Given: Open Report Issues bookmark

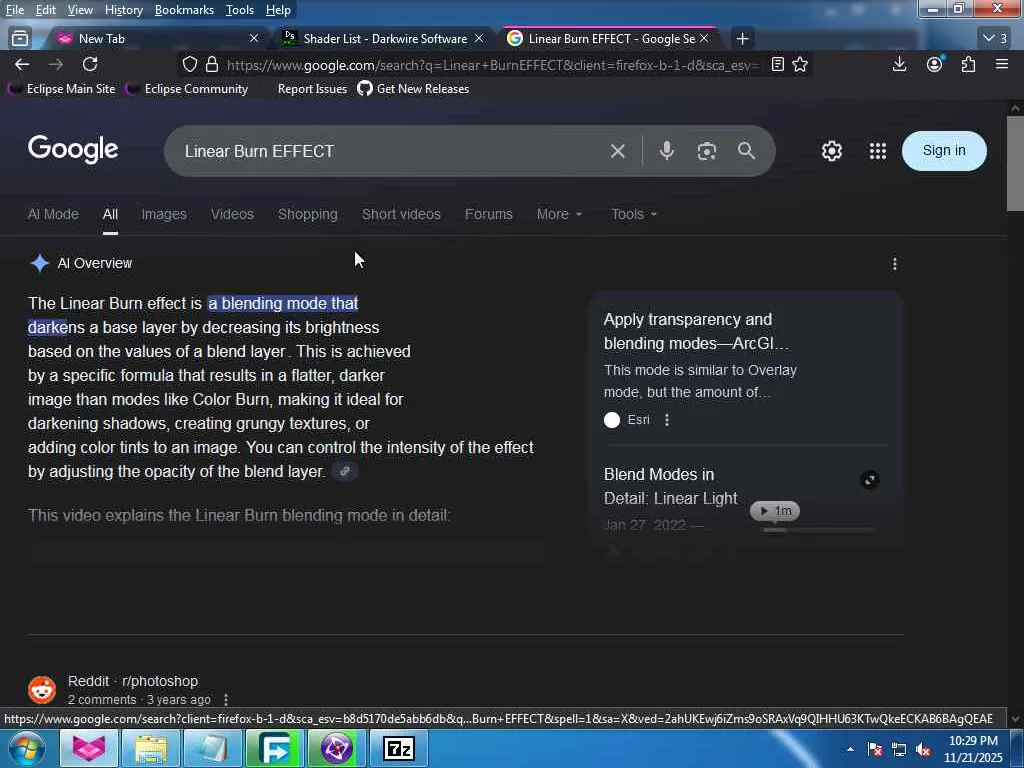Looking at the screenshot, I should 312,89.
